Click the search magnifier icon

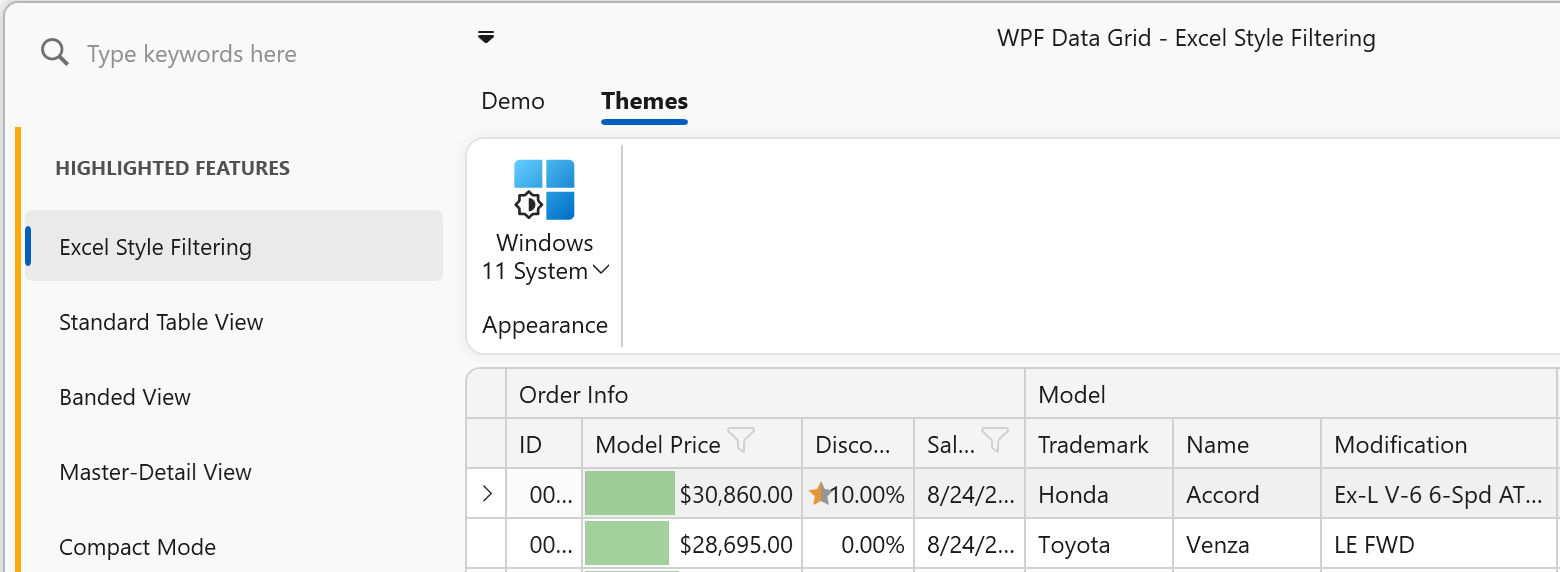(x=55, y=52)
